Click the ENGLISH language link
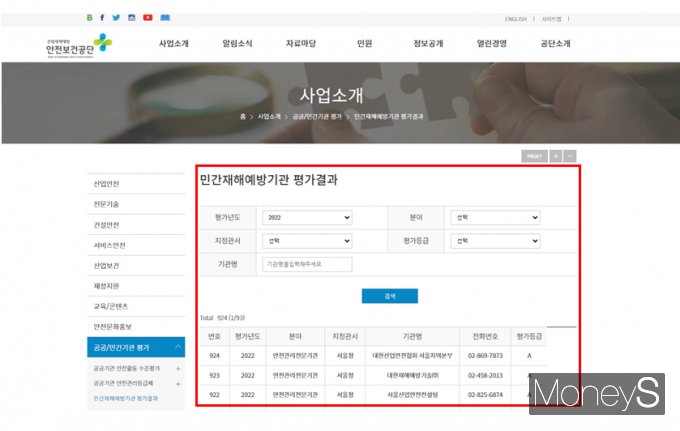Screen dimensions: 680x431 (516, 19)
